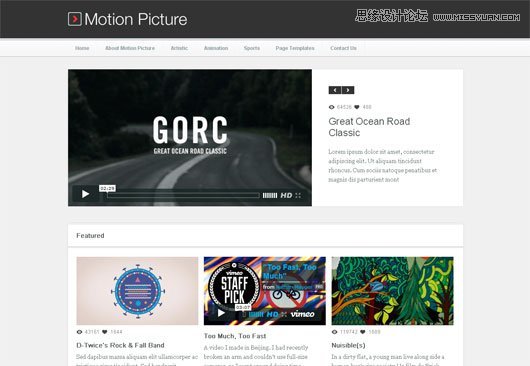This screenshot has height=366, width=530.
Task: Click heart icon under Nuisible(s) thumbnail
Action: click(x=363, y=332)
